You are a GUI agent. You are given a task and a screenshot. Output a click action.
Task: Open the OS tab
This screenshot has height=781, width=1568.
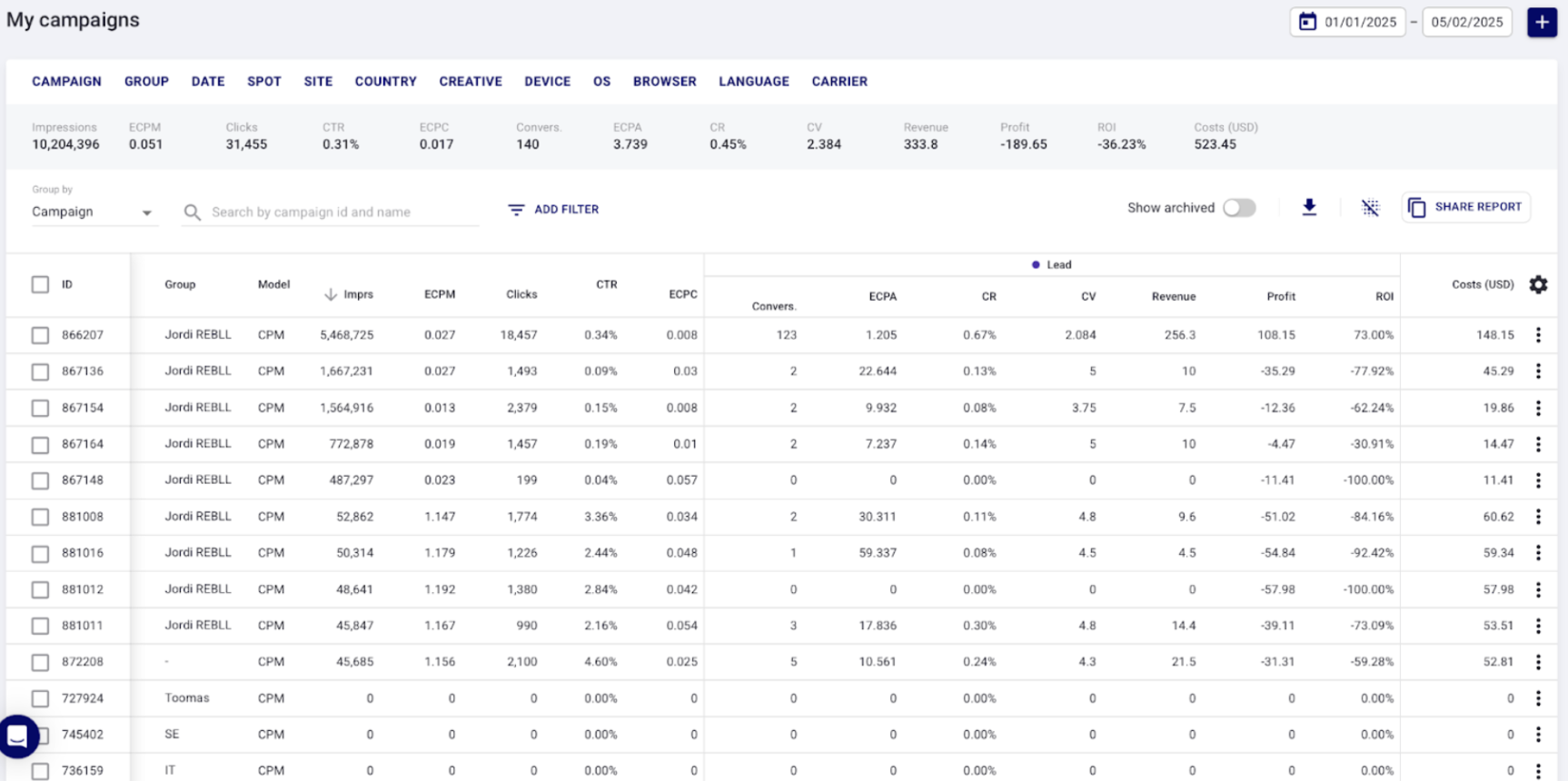tap(601, 81)
